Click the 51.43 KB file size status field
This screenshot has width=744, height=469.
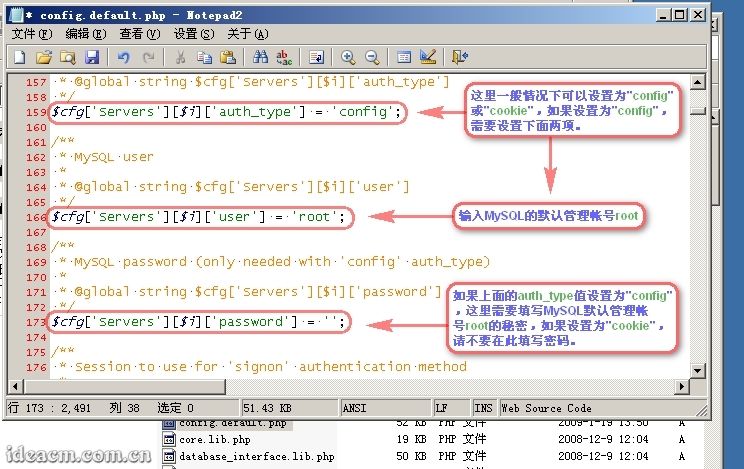pyautogui.click(x=288, y=408)
